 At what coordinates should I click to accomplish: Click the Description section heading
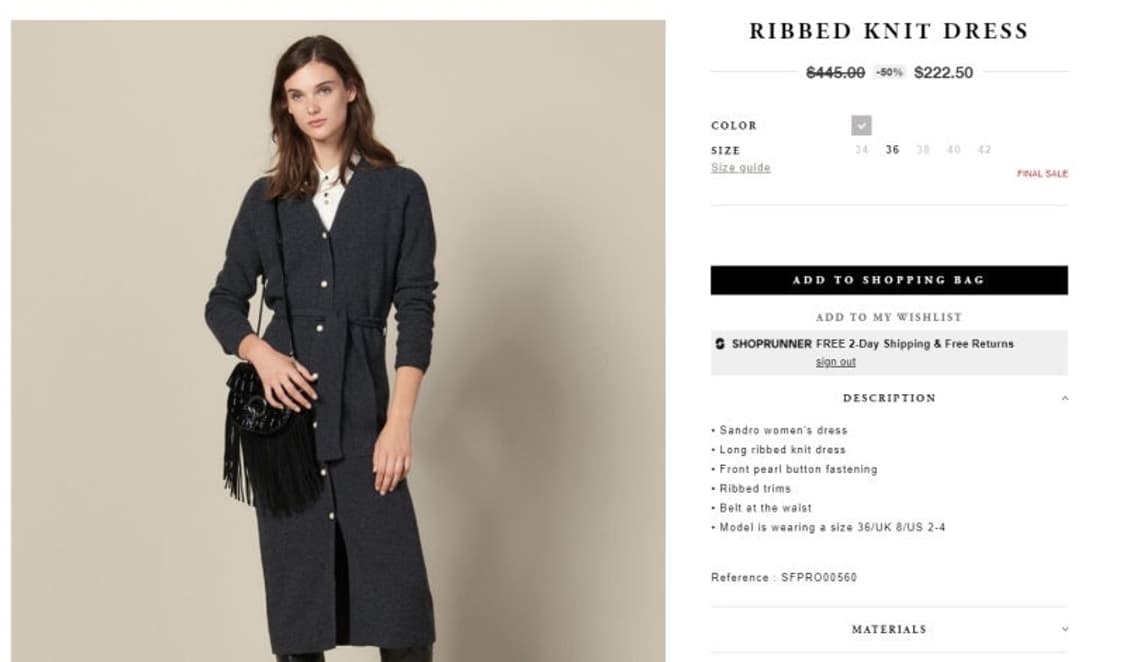click(x=889, y=398)
